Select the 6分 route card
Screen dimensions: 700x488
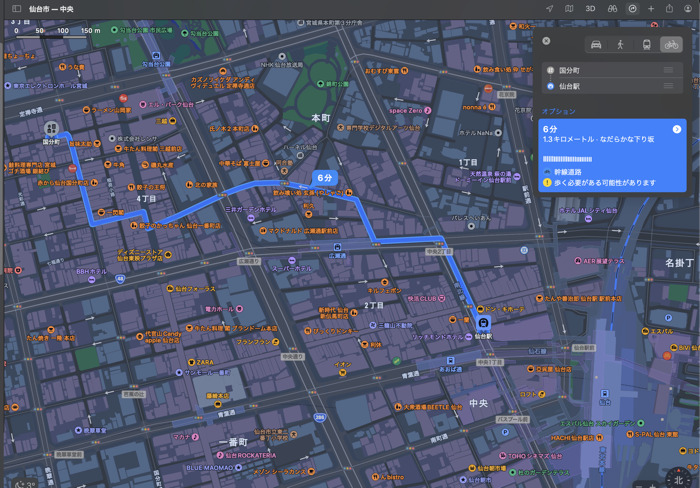612,155
